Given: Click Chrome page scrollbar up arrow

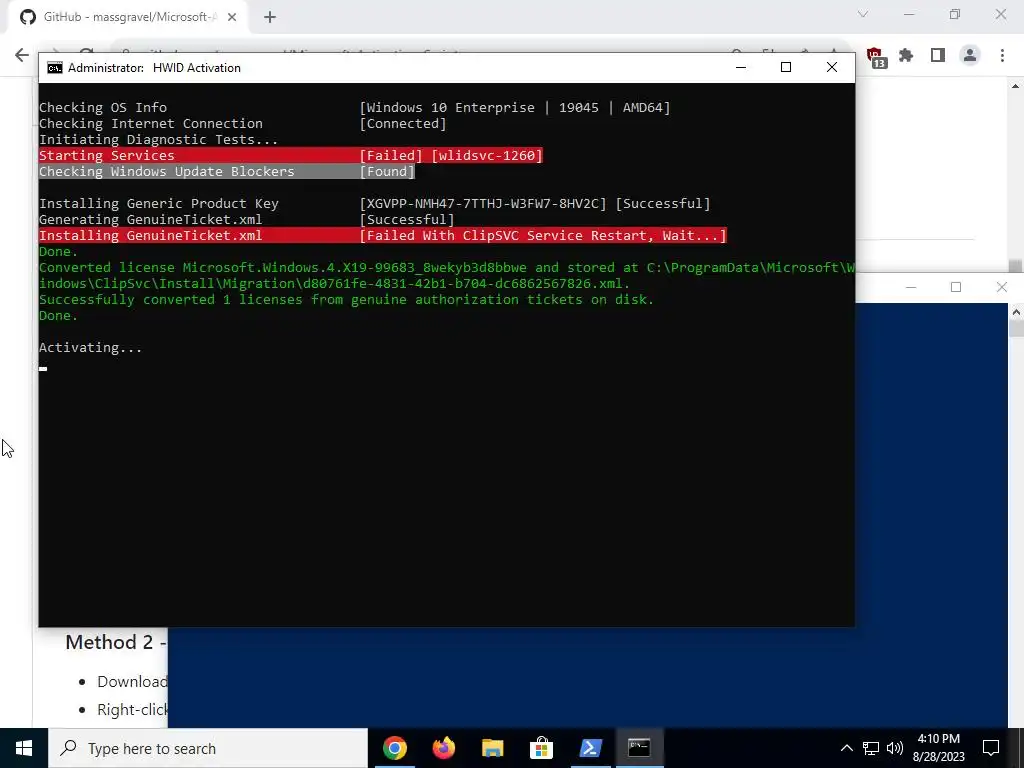Looking at the screenshot, I should pos(1016,86).
